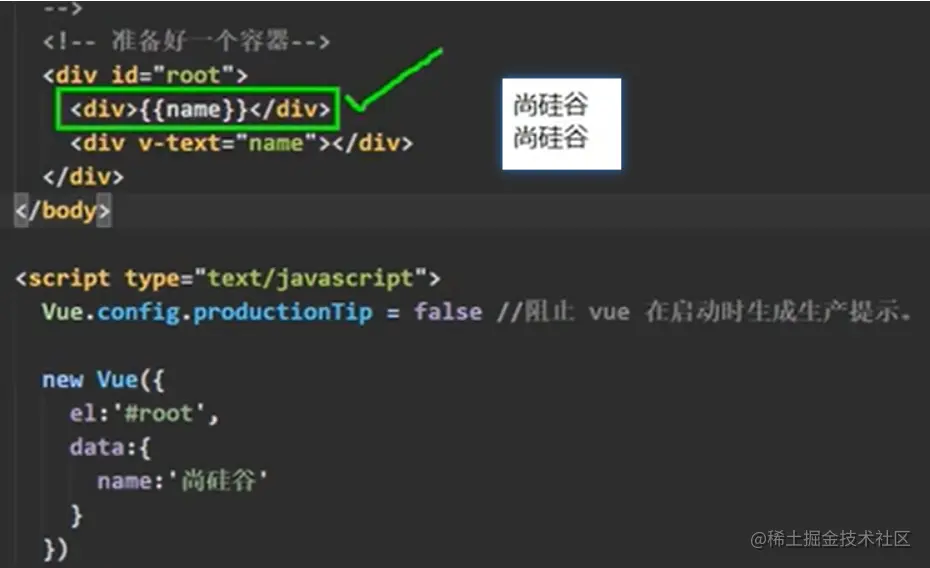930x568 pixels.
Task: Click first 尚硅谷 line in white preview box
Action: (550, 105)
